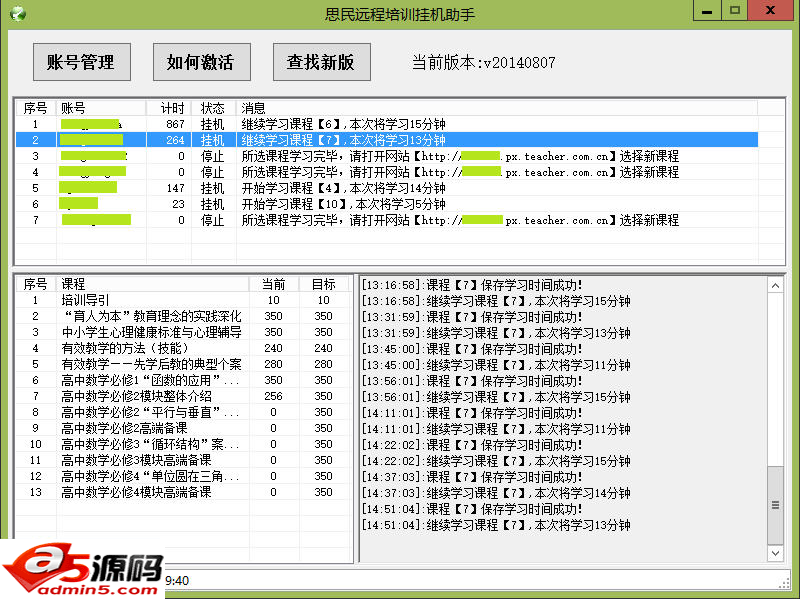Click 查找新版 to check for updates
This screenshot has height=599, width=800.
click(321, 62)
